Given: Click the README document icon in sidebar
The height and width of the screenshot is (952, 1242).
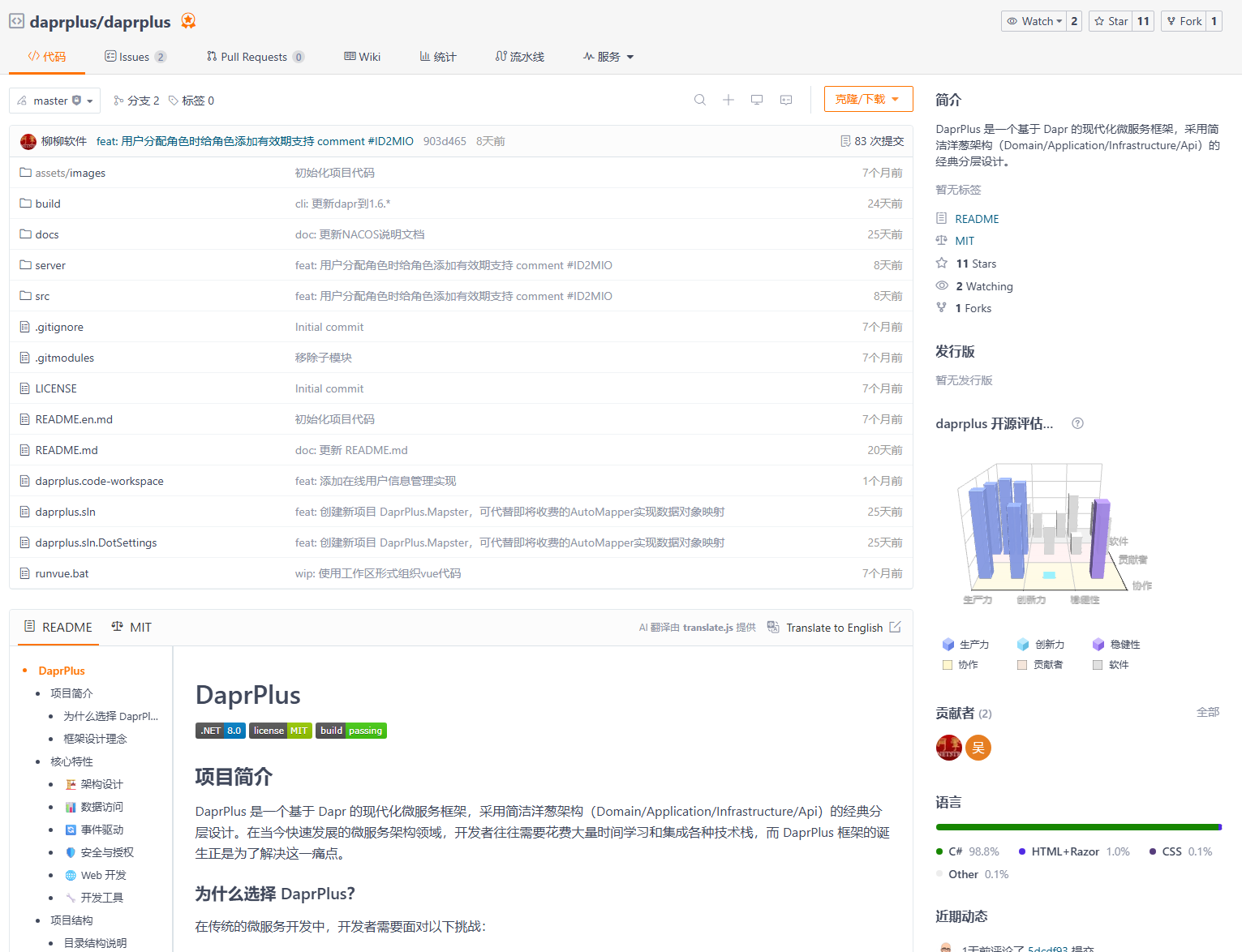Looking at the screenshot, I should tap(942, 218).
